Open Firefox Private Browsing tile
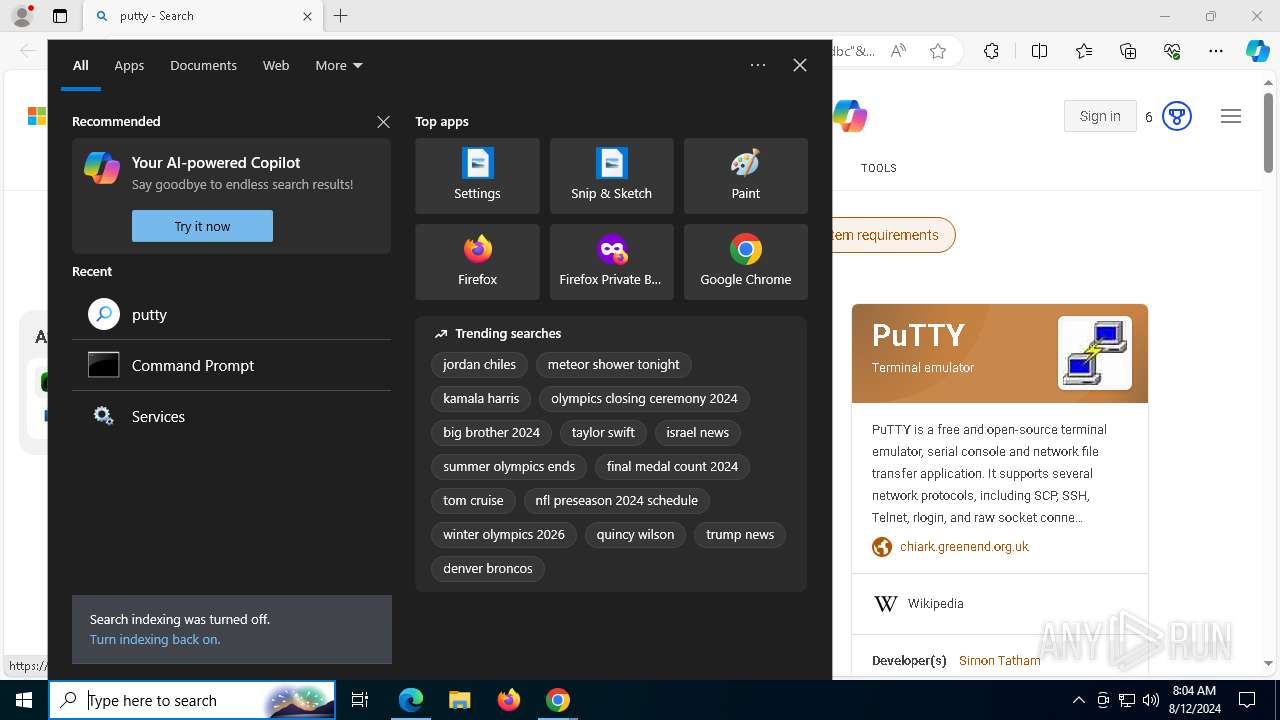 pyautogui.click(x=611, y=262)
